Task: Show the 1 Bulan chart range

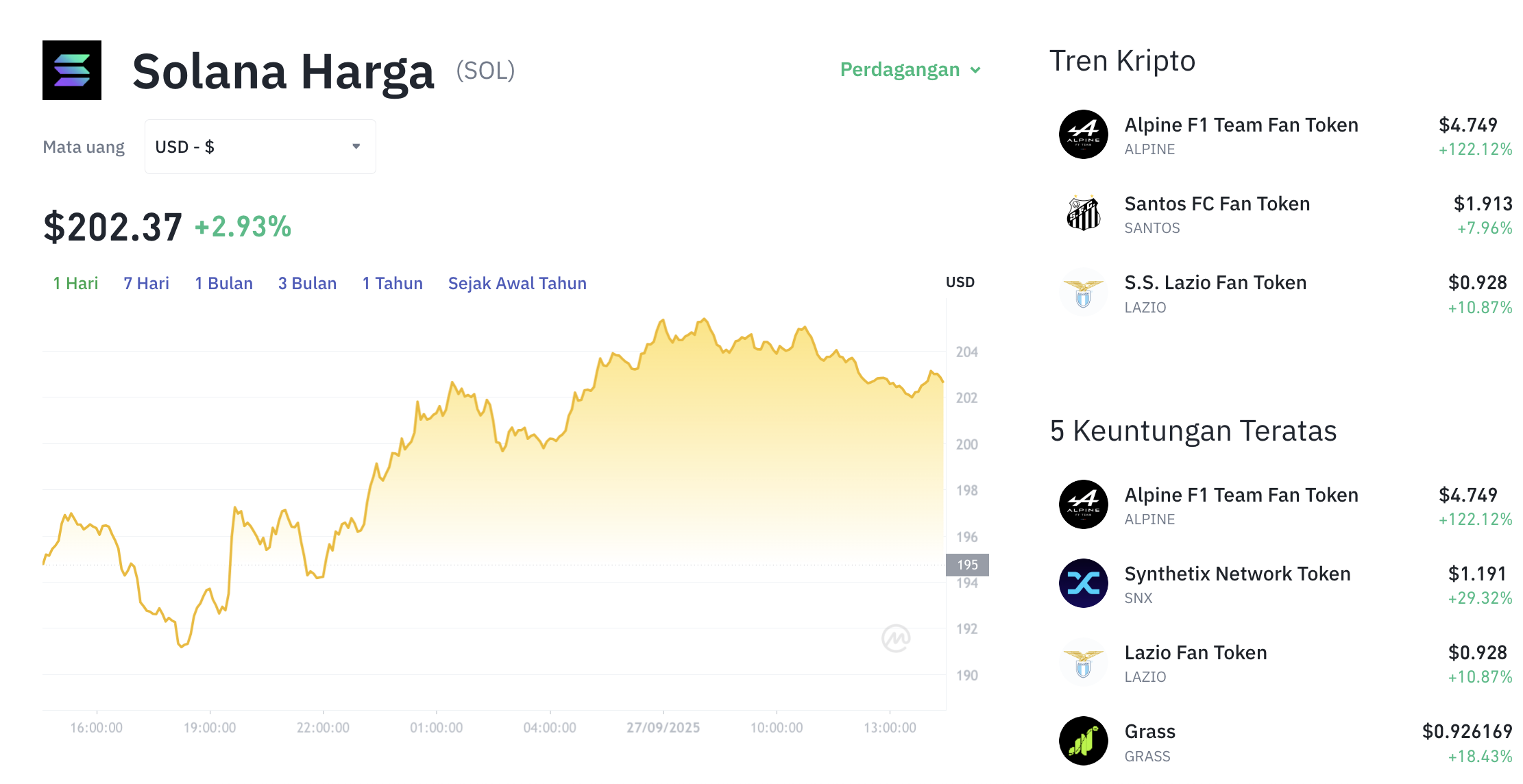Action: [223, 283]
